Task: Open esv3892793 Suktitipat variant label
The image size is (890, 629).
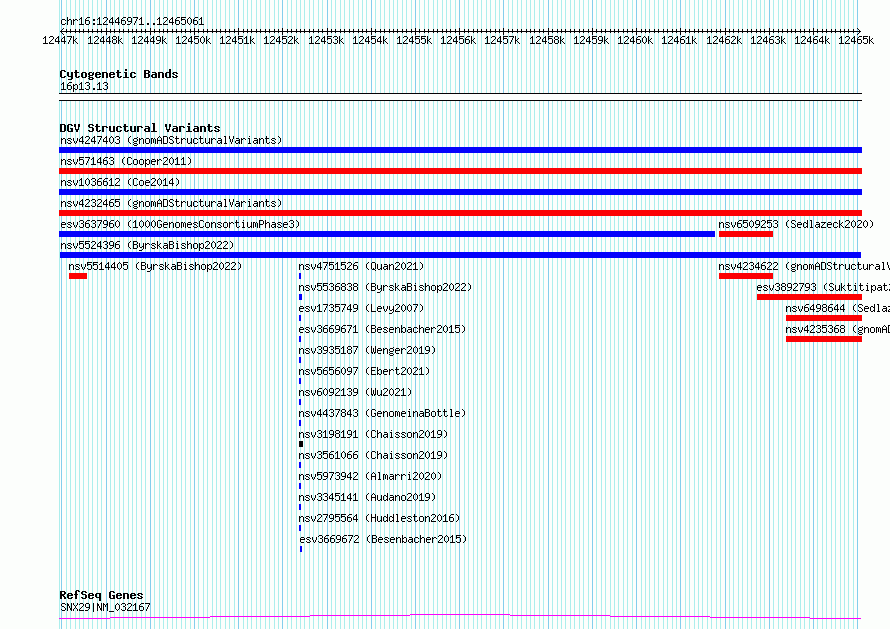Action: click(x=823, y=287)
